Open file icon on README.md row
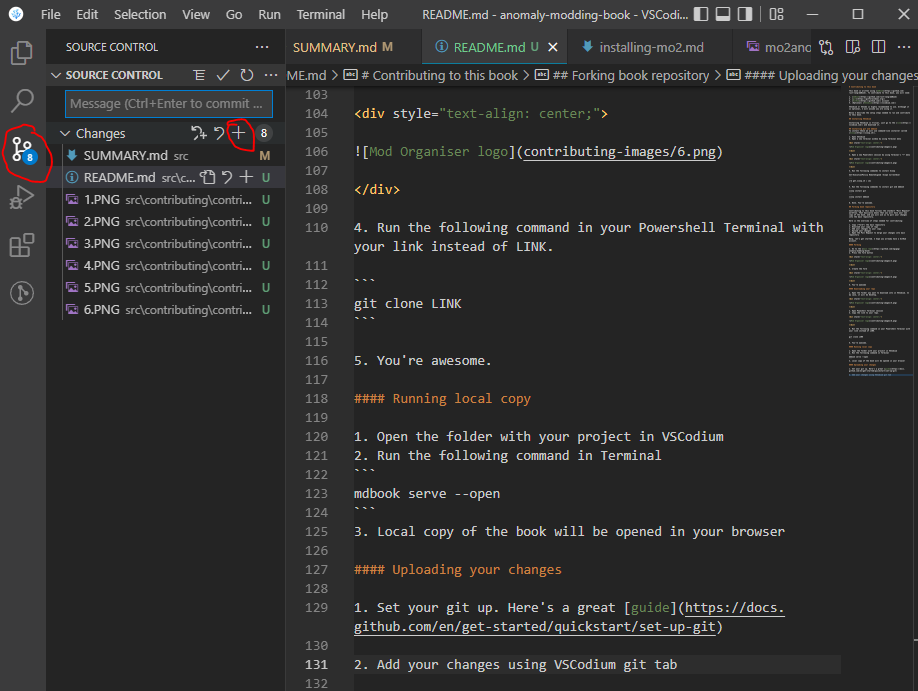This screenshot has height=691, width=918. click(x=207, y=177)
